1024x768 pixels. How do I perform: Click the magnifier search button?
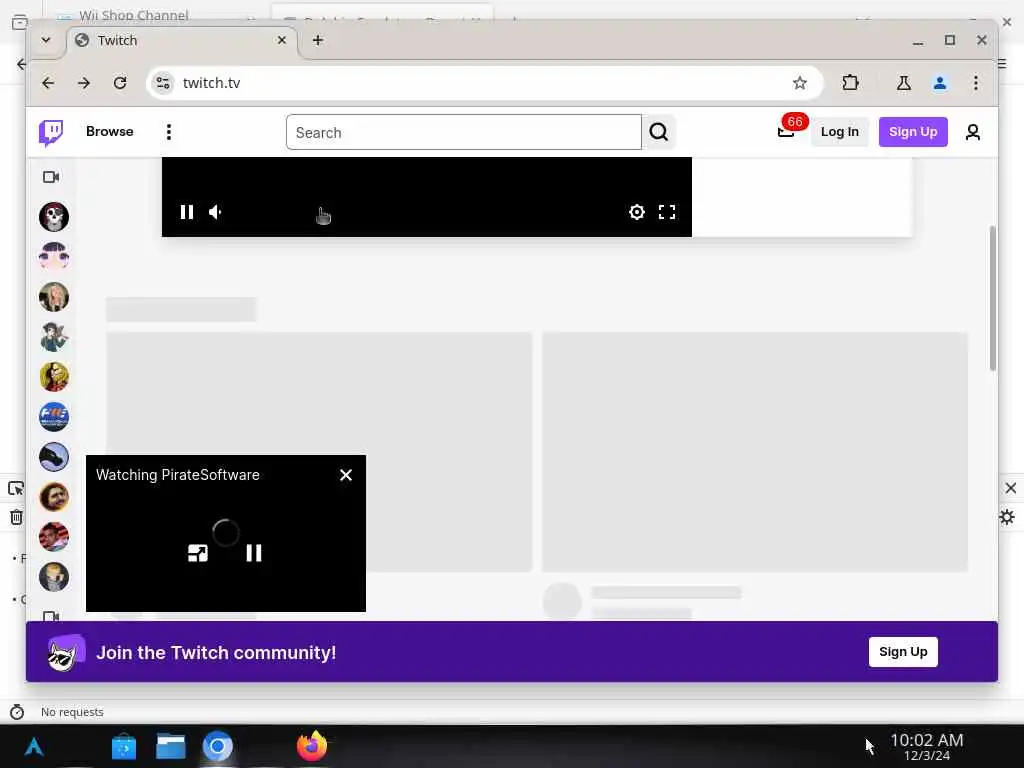point(659,132)
